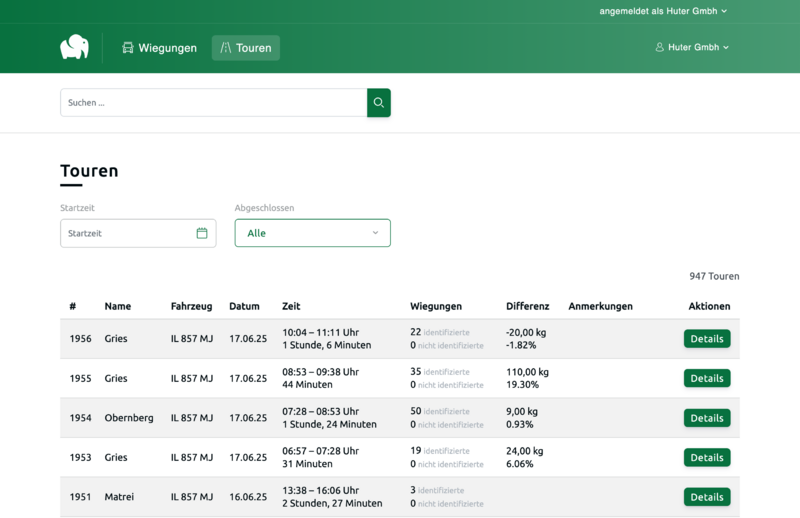Click the 'Aktionen' column header
Viewport: 800px width, 518px height.
709,306
